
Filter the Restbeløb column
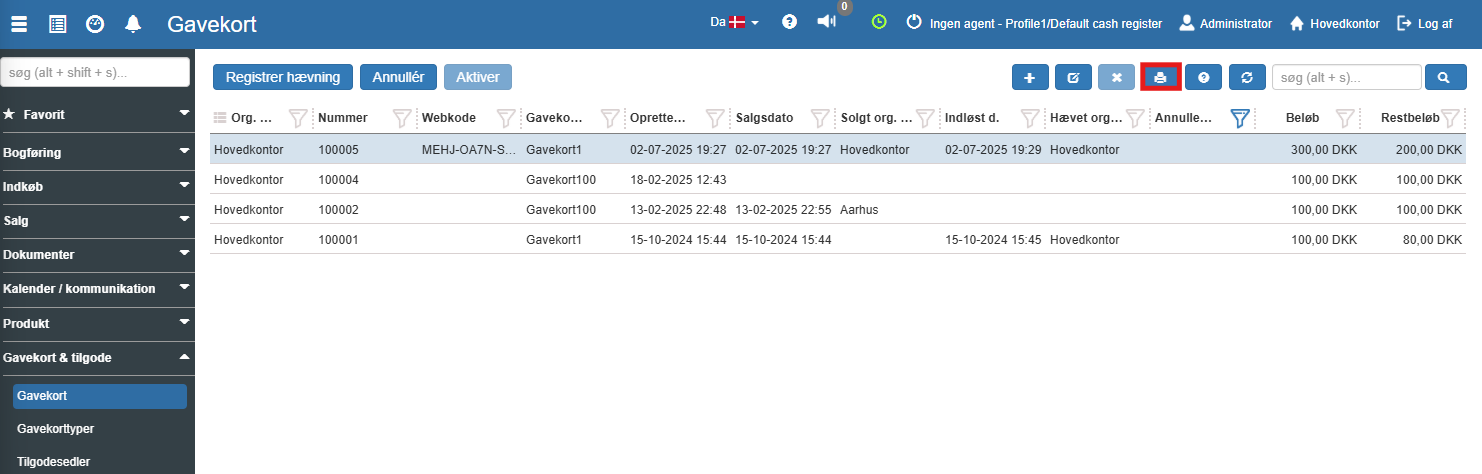point(1450,118)
